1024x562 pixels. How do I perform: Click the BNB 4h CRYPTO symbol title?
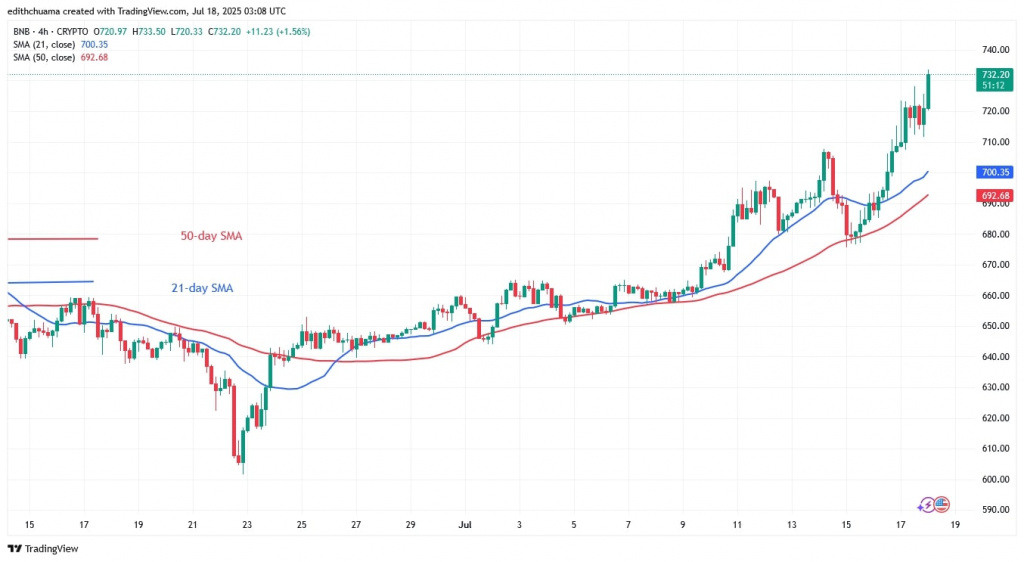click(x=50, y=32)
